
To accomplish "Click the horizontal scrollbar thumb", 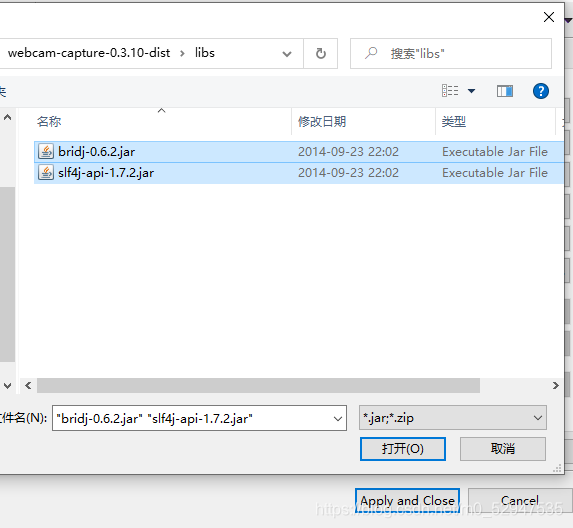I will (x=258, y=385).
